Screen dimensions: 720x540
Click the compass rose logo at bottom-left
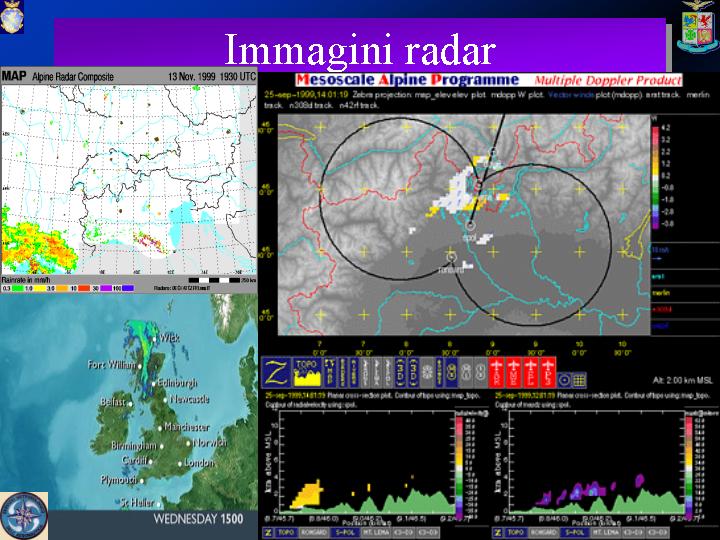tap(22, 515)
